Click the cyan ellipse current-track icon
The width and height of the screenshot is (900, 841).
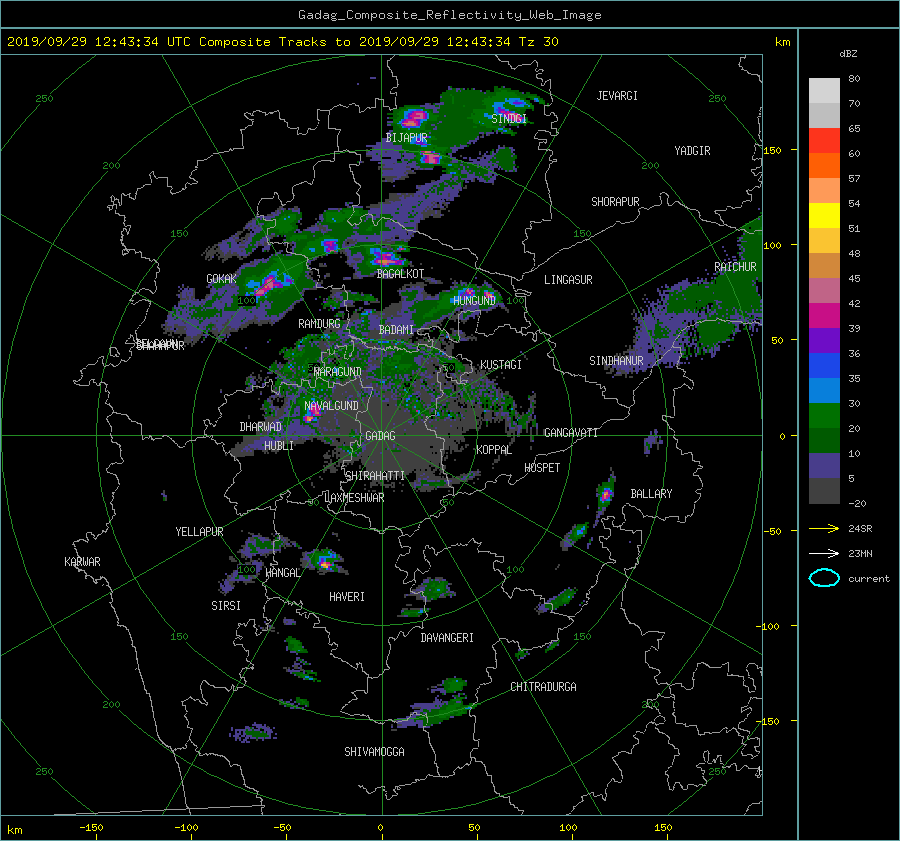(824, 578)
